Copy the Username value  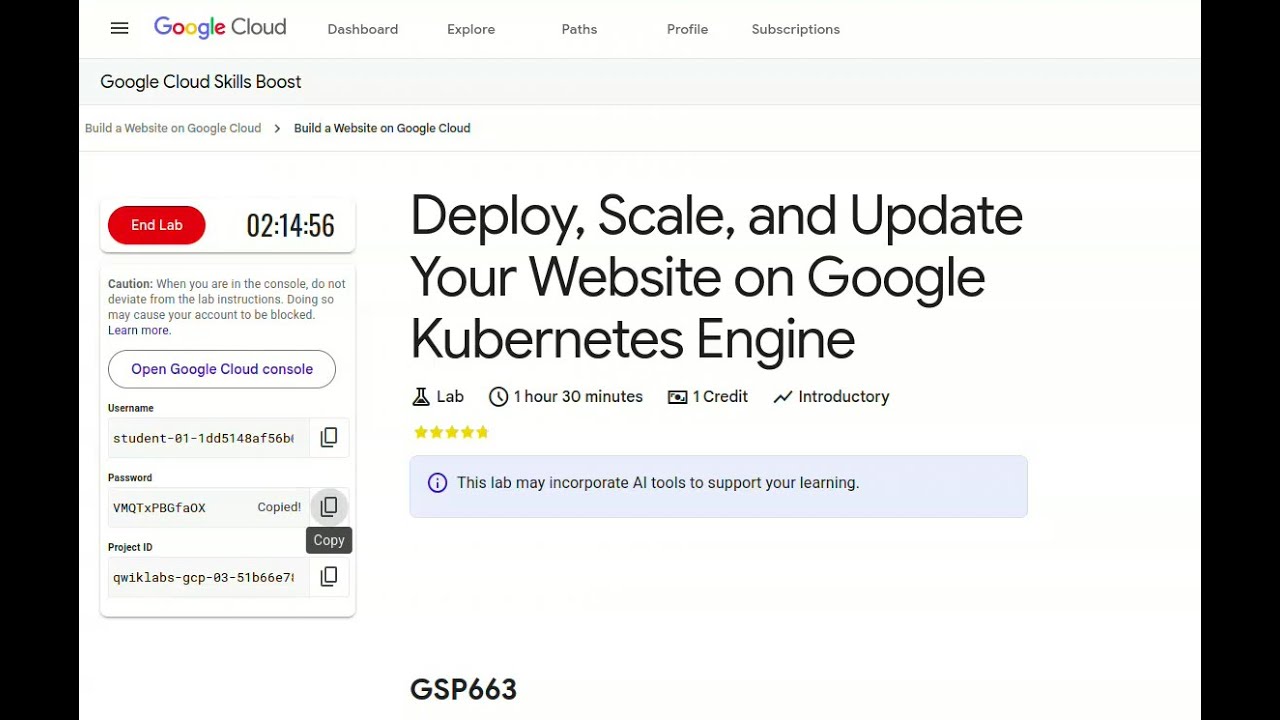329,437
